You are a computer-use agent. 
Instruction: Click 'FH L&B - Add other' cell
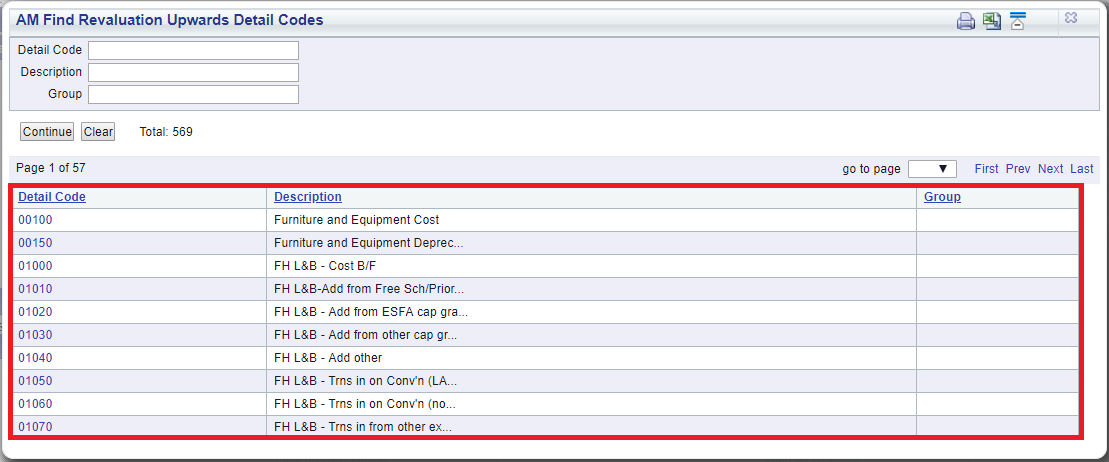click(591, 358)
